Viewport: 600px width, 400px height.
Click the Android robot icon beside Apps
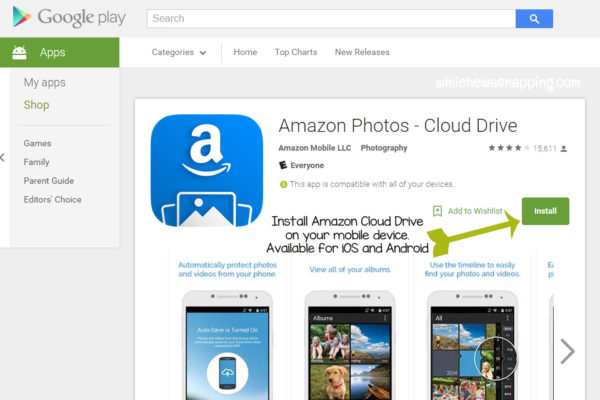[19, 52]
